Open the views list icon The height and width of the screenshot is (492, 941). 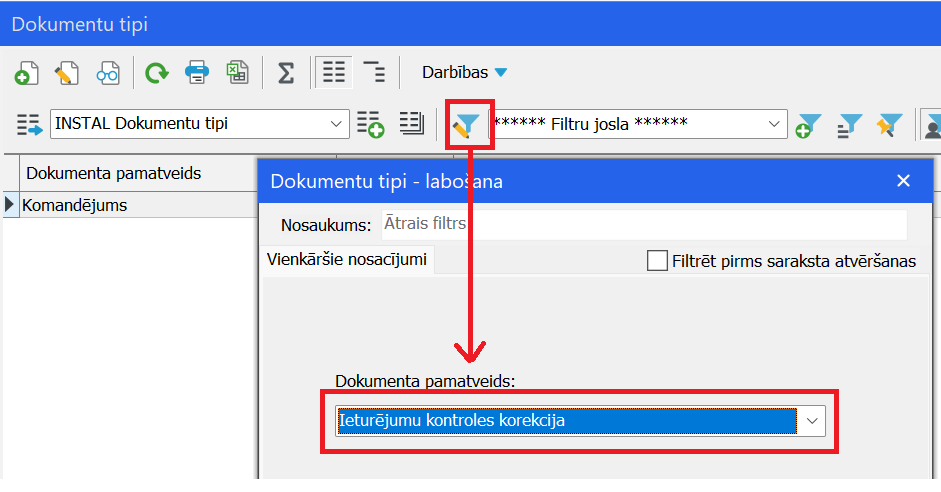click(412, 124)
